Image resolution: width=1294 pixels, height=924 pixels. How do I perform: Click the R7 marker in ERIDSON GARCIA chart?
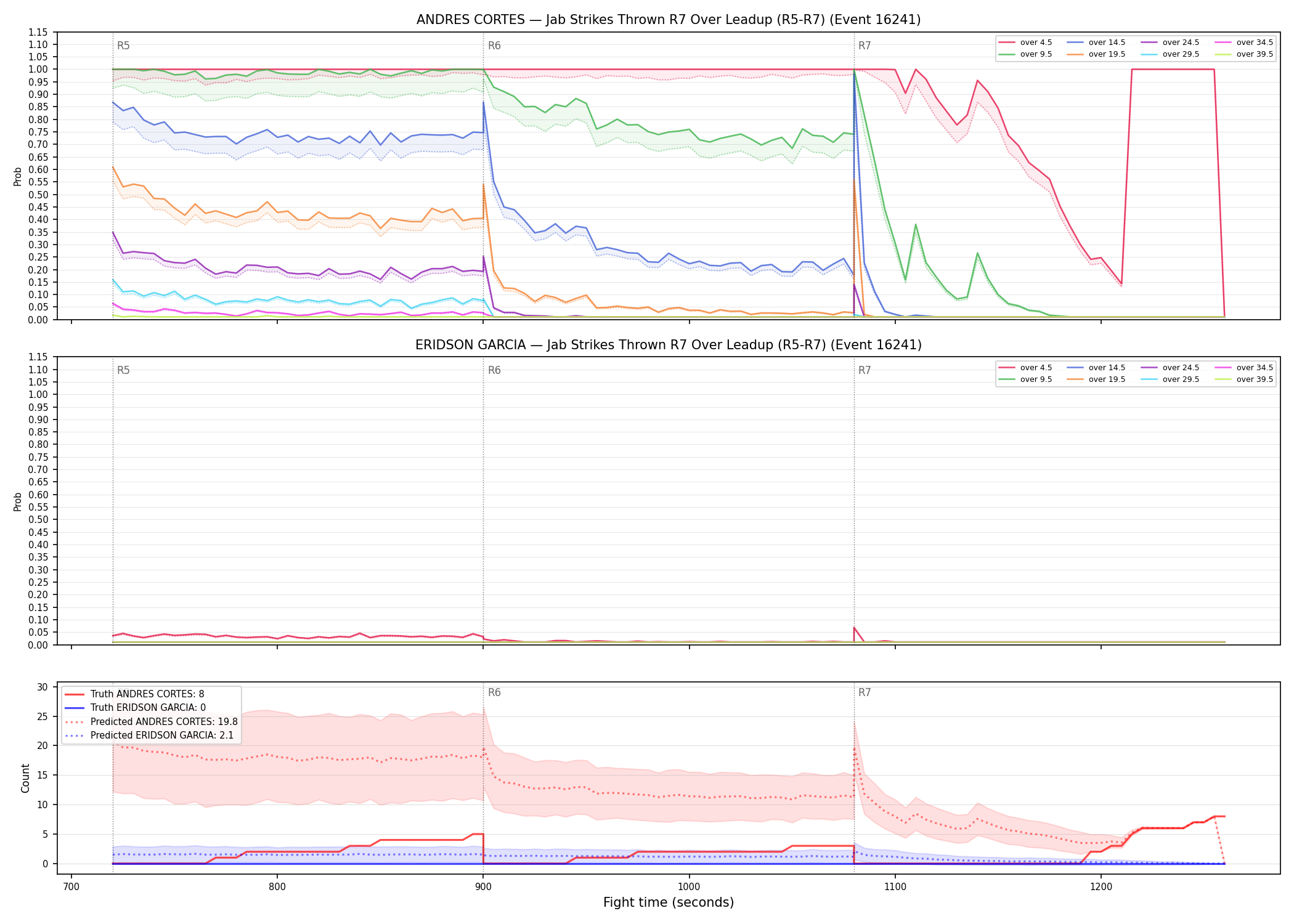click(x=865, y=370)
